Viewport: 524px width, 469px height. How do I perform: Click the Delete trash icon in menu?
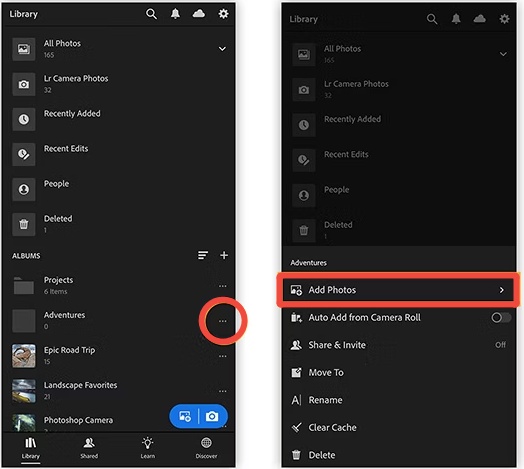click(296, 455)
